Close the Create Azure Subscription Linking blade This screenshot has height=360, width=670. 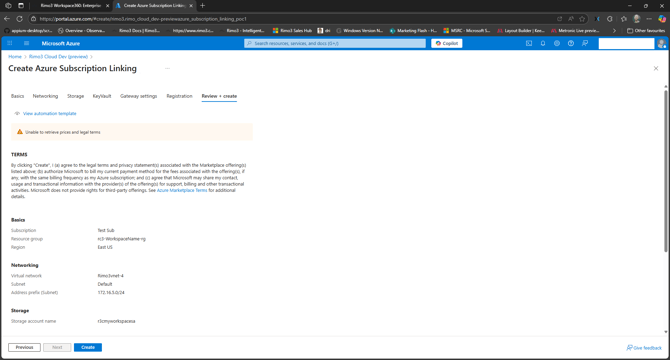[656, 68]
